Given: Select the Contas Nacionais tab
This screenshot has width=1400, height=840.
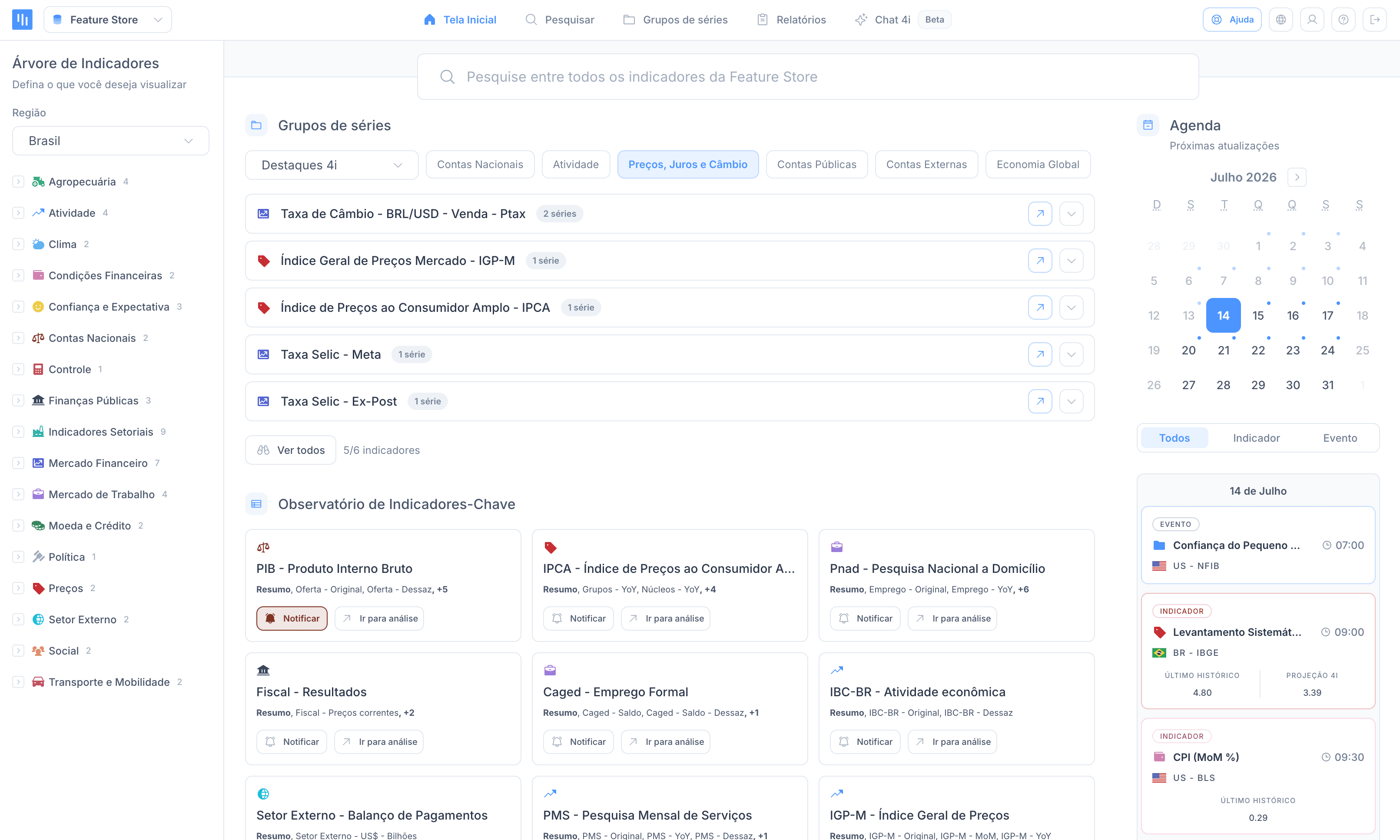Looking at the screenshot, I should [480, 165].
